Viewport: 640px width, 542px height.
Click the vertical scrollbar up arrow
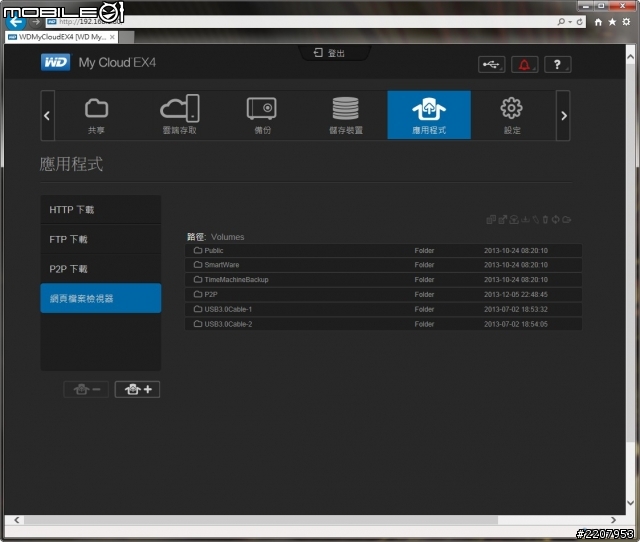[x=631, y=57]
